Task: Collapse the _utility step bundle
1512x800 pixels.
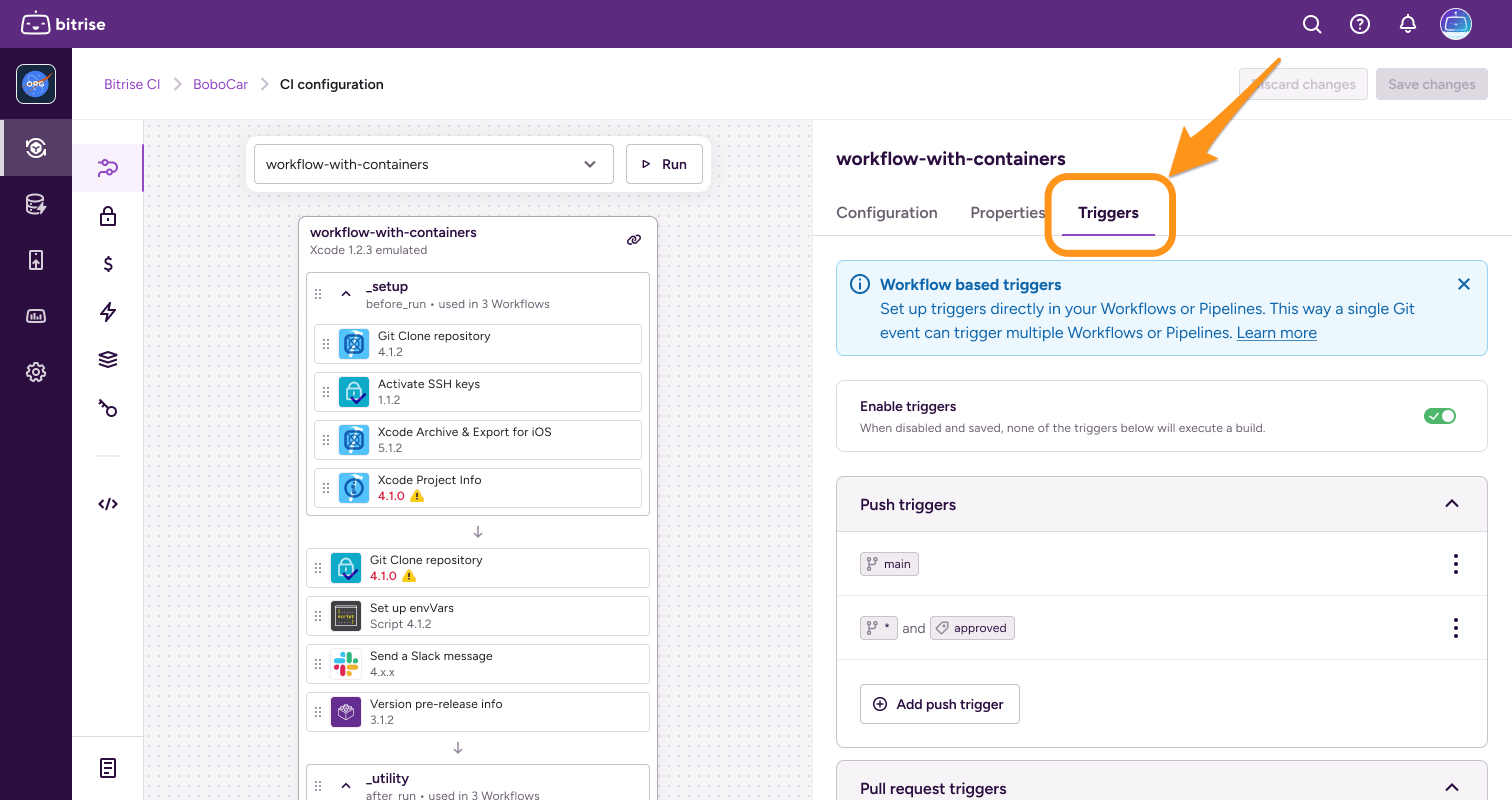Action: pos(346,786)
